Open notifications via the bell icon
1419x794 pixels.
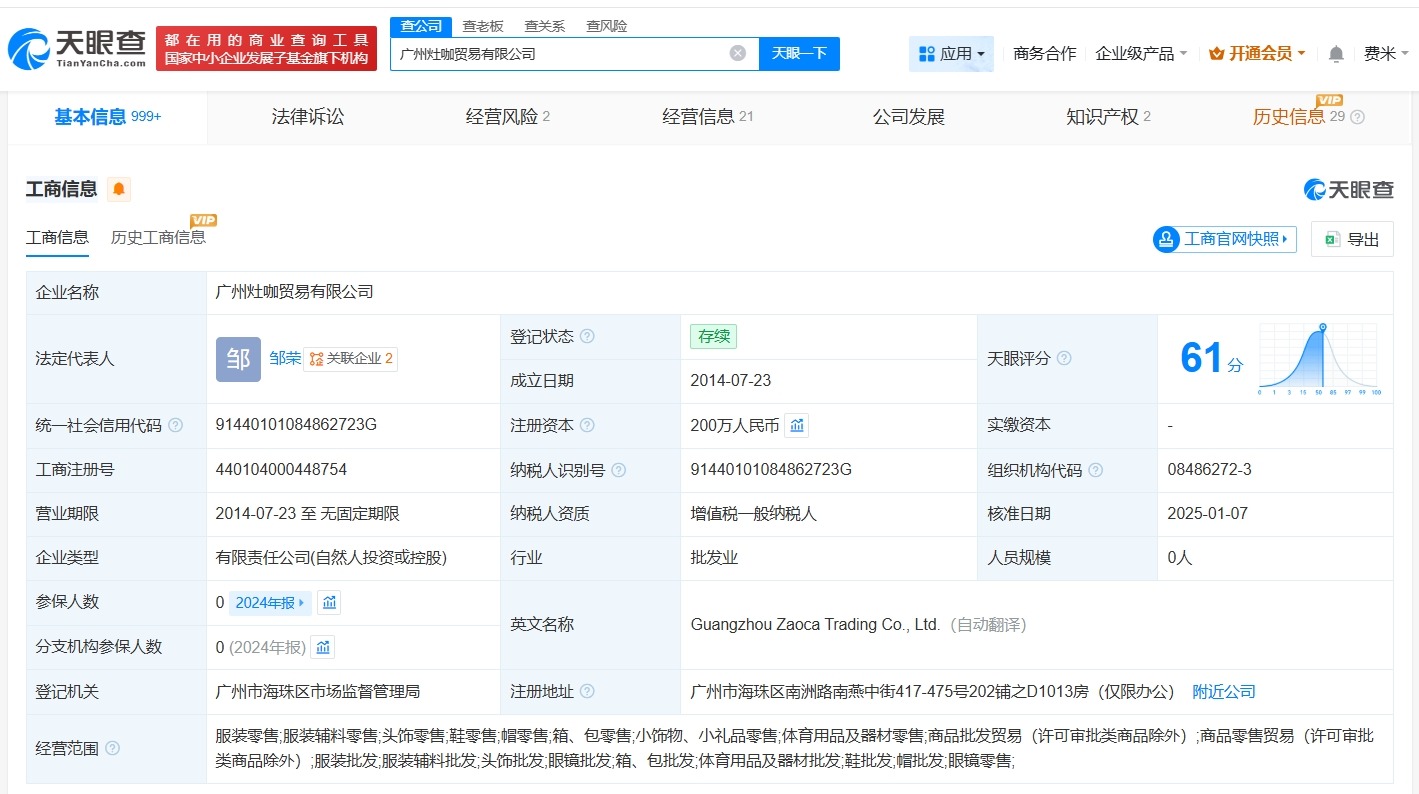[x=1335, y=54]
